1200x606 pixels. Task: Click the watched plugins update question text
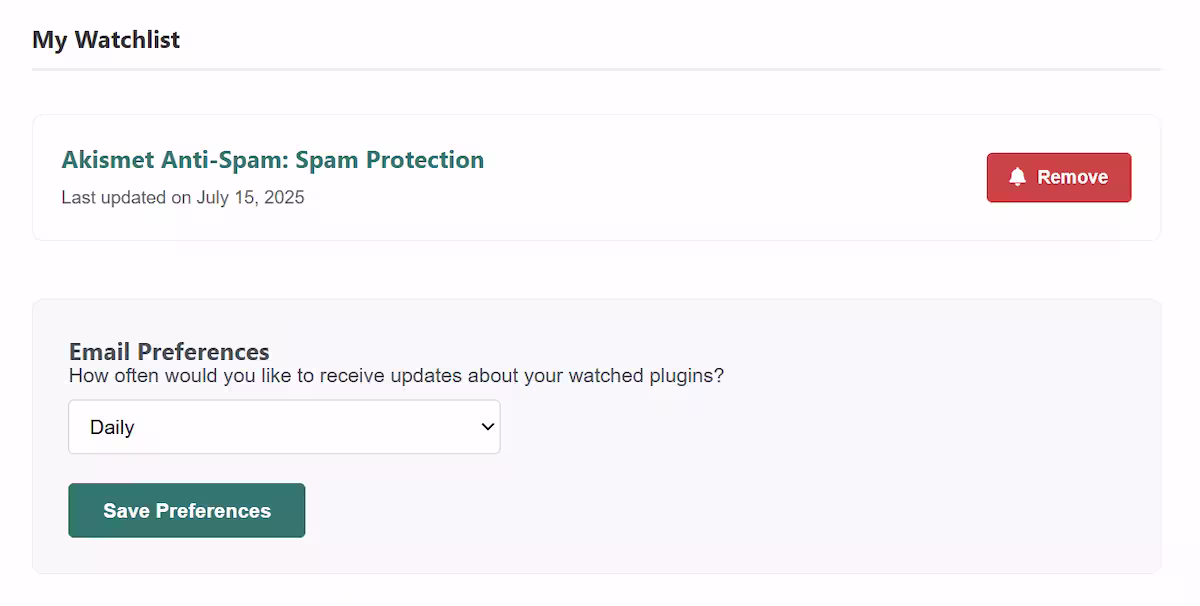[x=395, y=375]
